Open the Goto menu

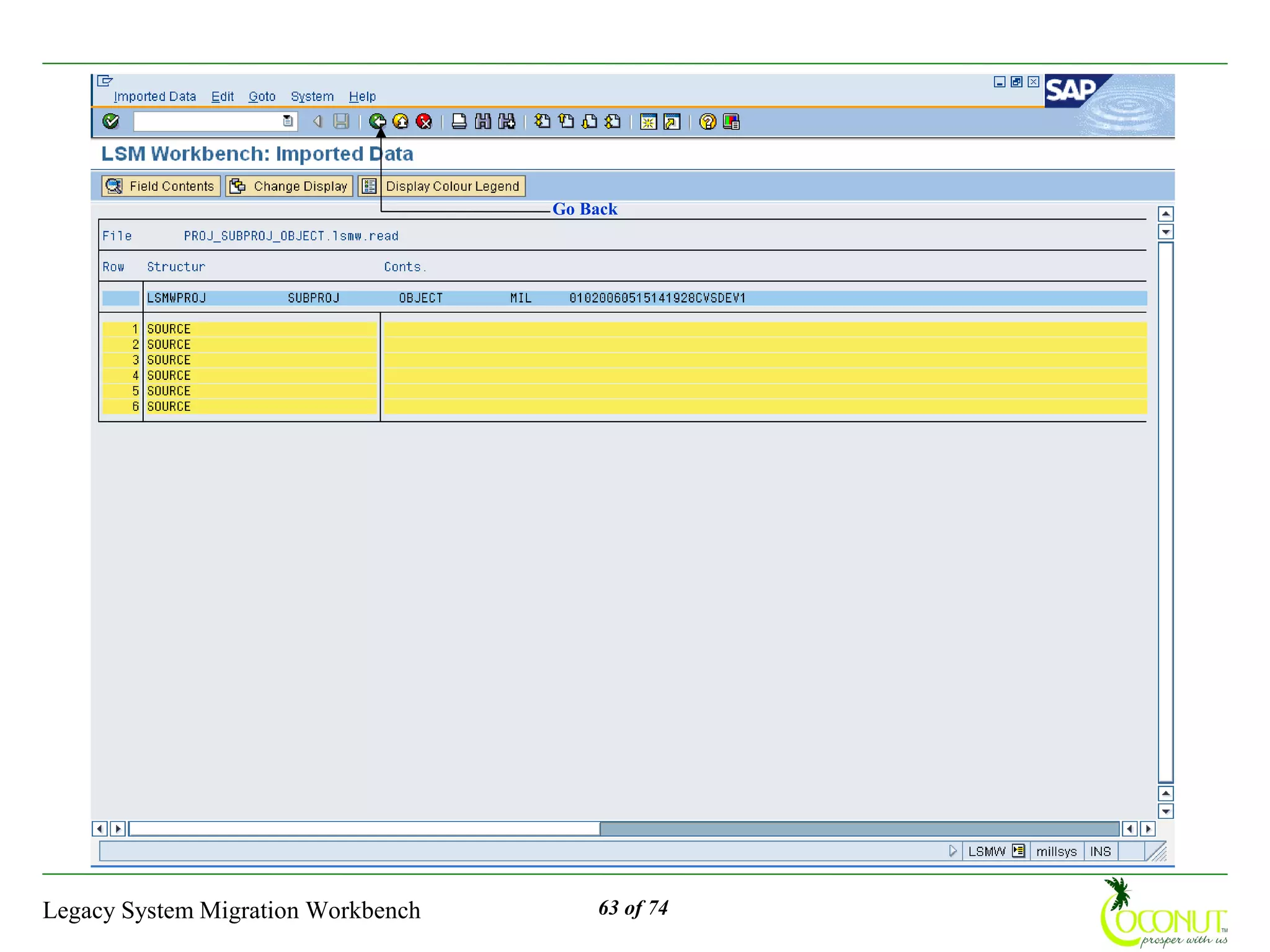point(262,97)
